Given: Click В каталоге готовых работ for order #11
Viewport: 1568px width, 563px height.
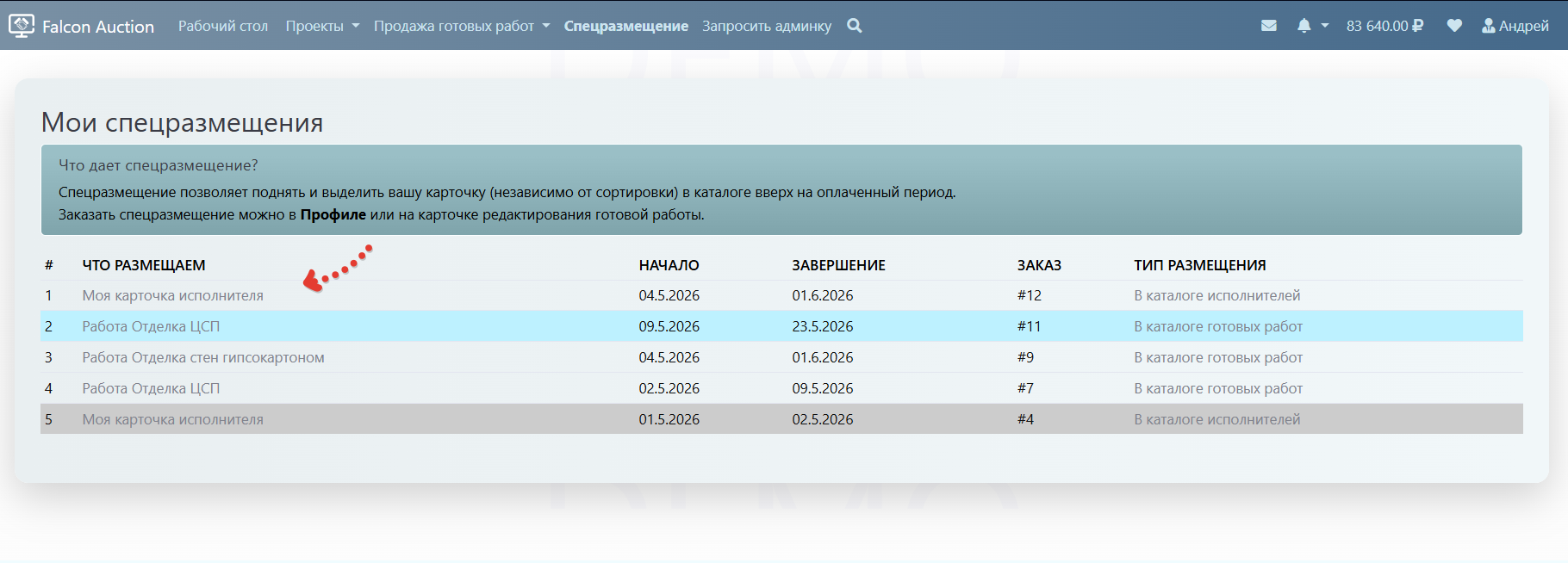Looking at the screenshot, I should click(1218, 326).
